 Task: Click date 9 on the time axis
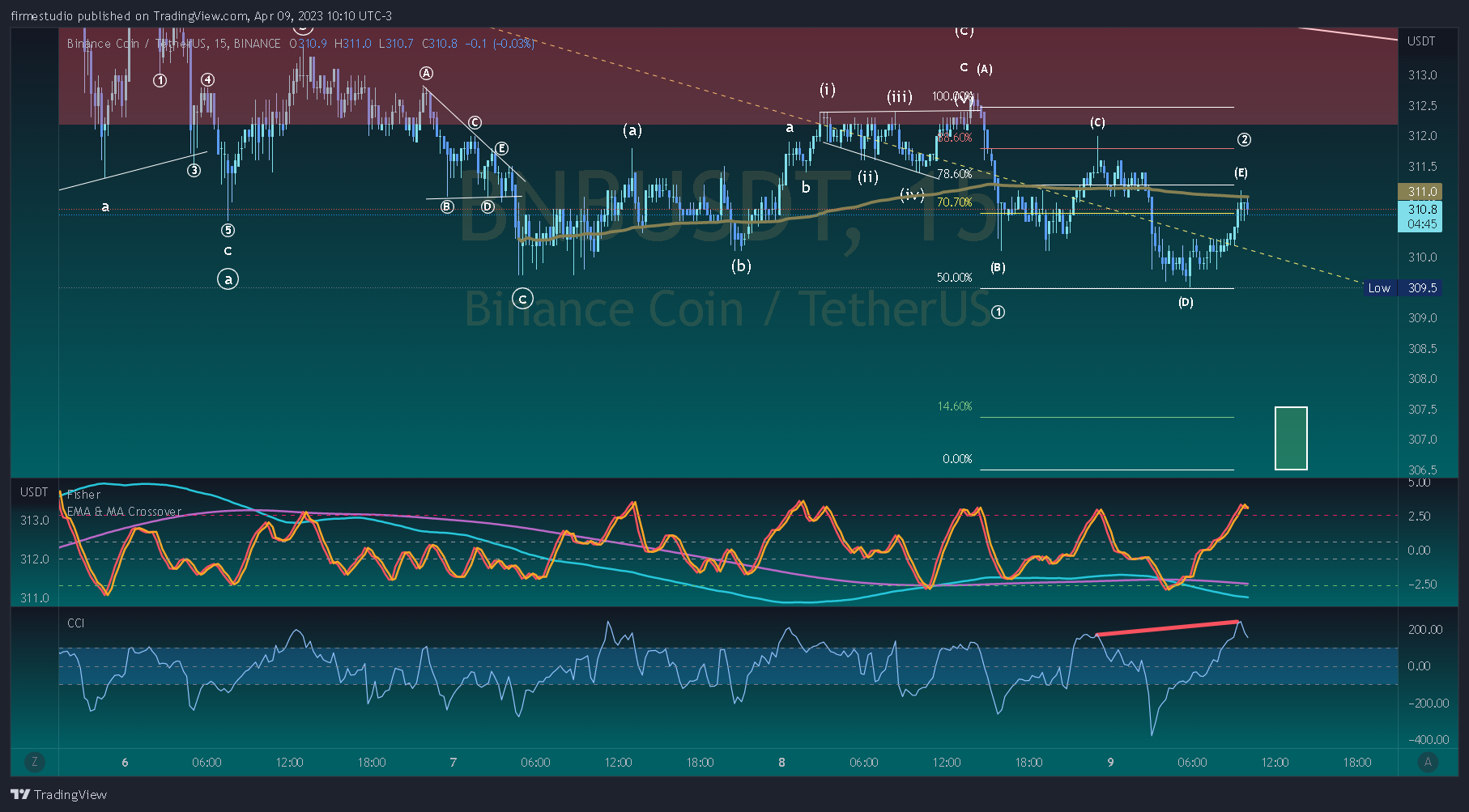click(1110, 763)
